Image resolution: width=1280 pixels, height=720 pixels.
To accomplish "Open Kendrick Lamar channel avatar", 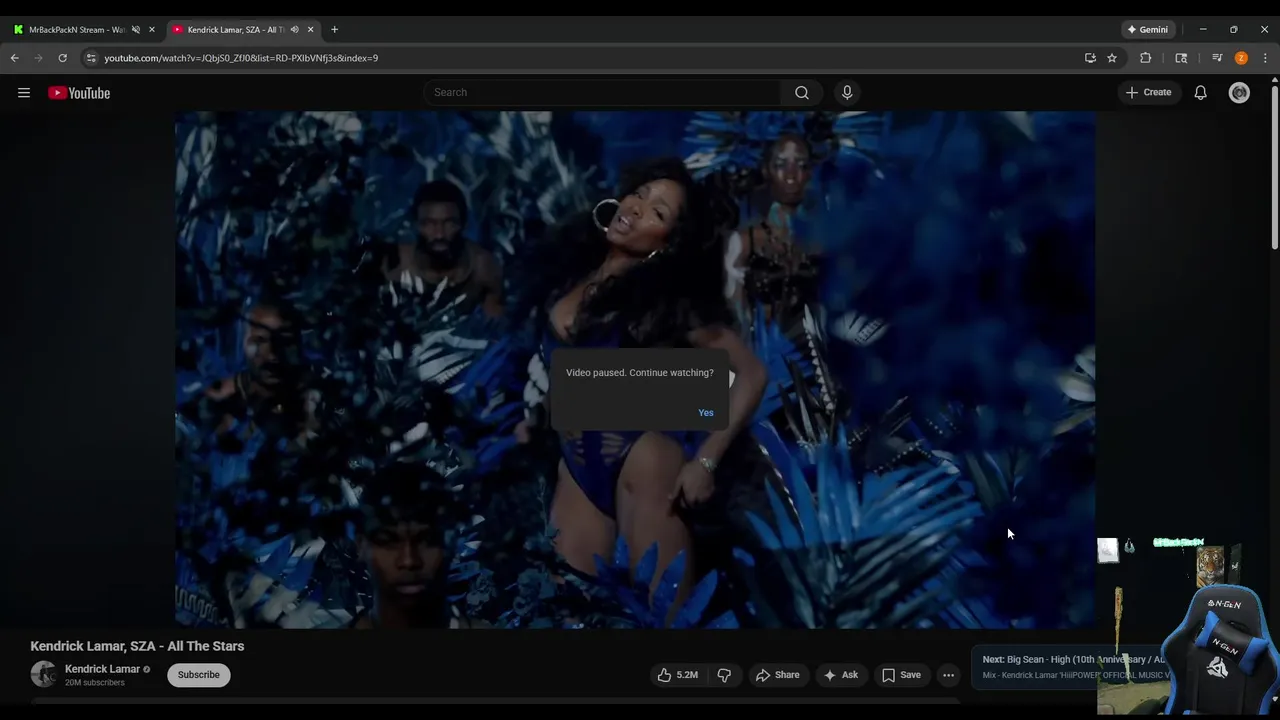I will (x=43, y=674).
